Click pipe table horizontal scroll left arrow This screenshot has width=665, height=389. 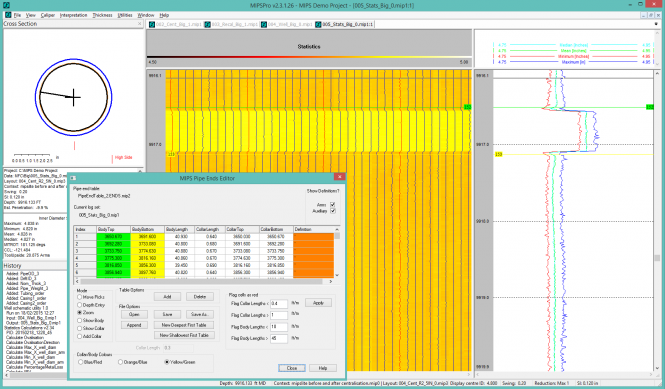(x=77, y=281)
